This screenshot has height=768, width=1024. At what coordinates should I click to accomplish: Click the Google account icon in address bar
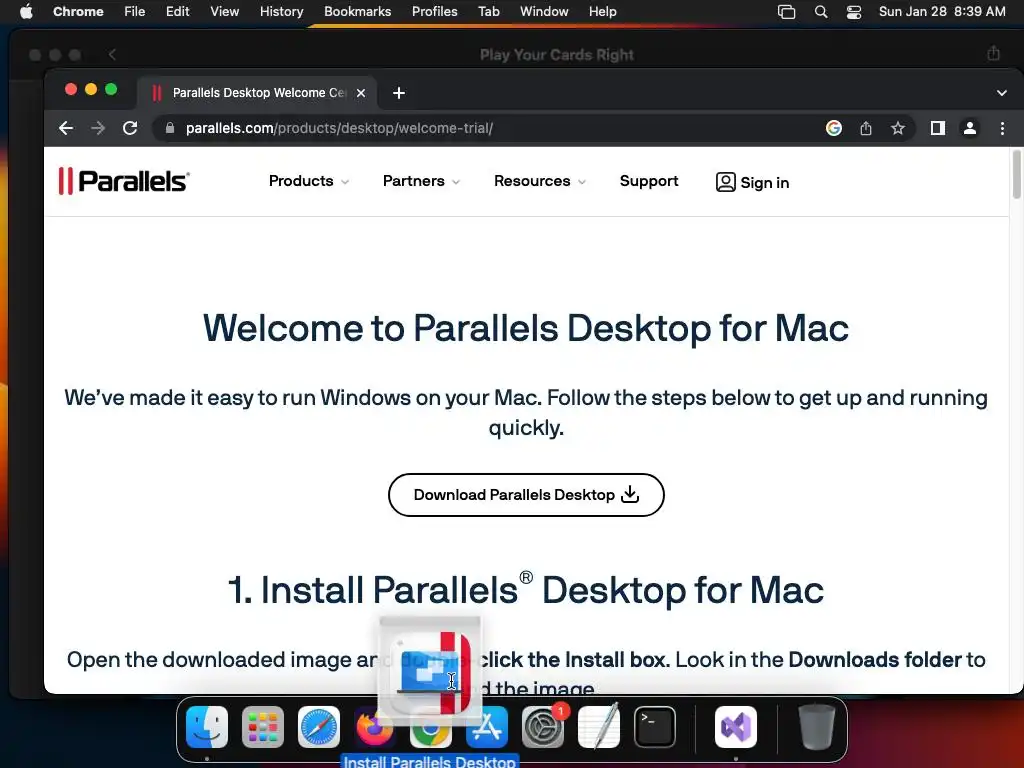pos(833,128)
